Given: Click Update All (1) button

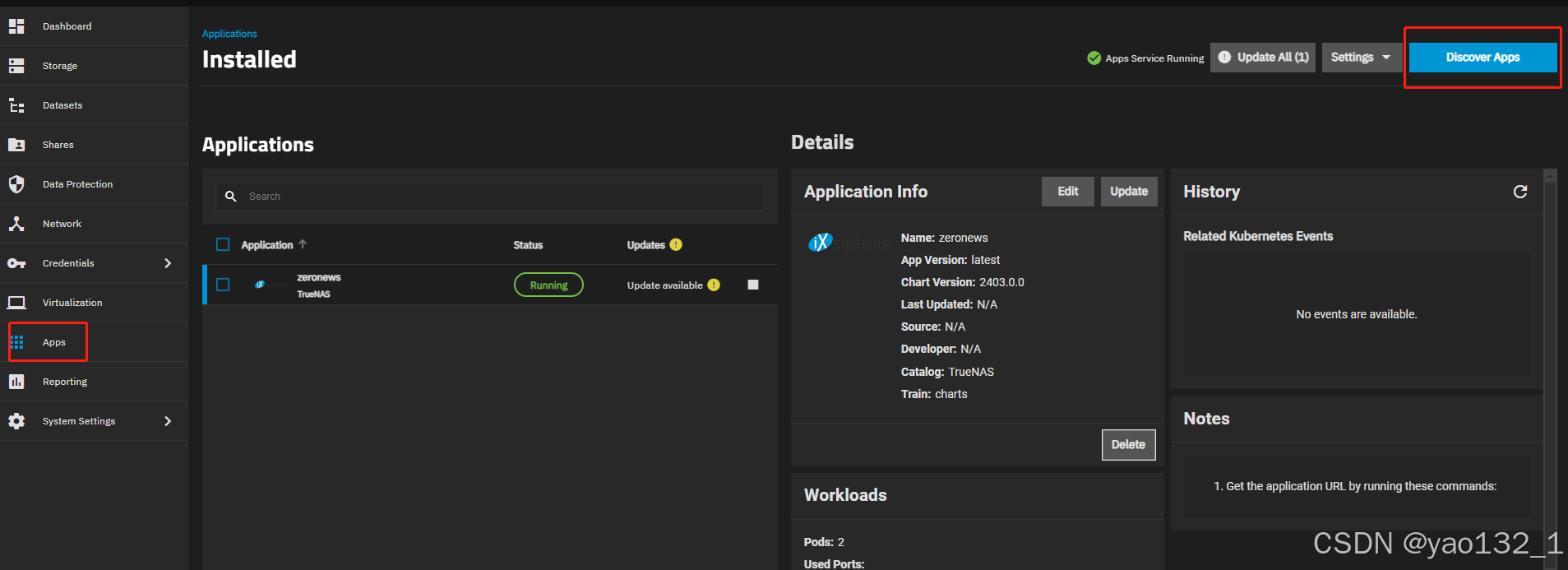Looking at the screenshot, I should [1263, 58].
